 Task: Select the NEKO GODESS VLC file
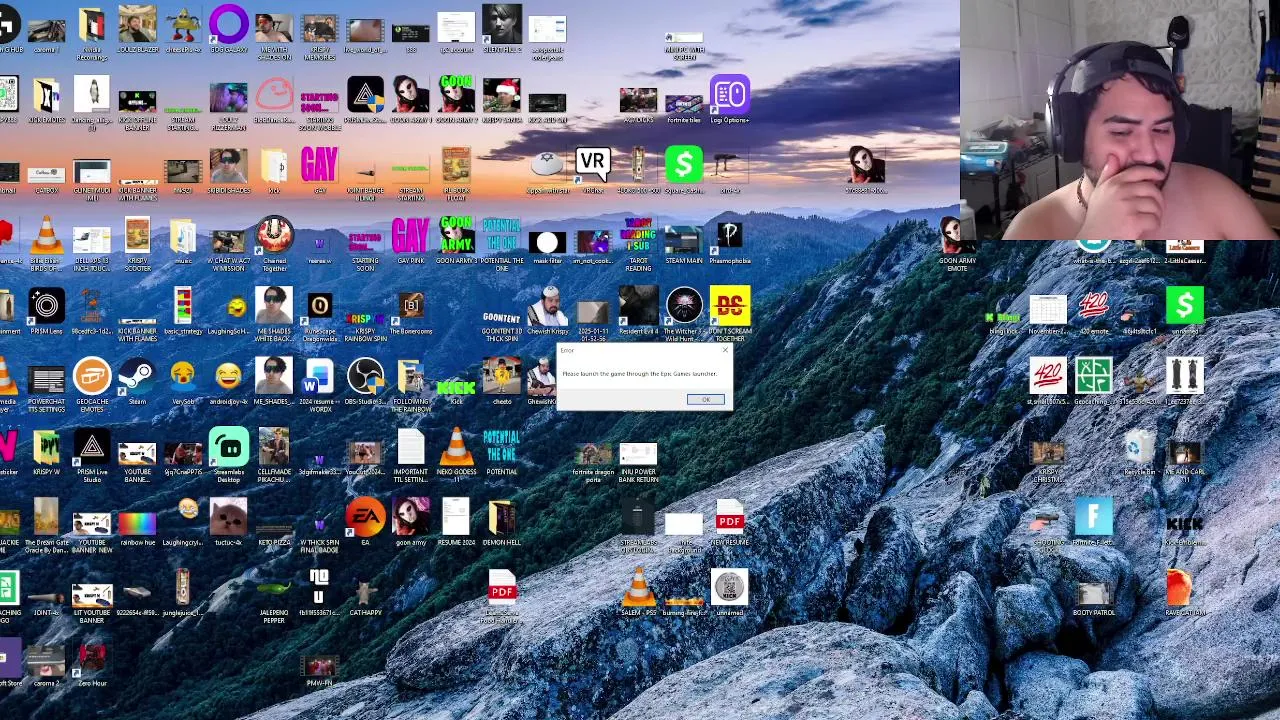tap(456, 455)
